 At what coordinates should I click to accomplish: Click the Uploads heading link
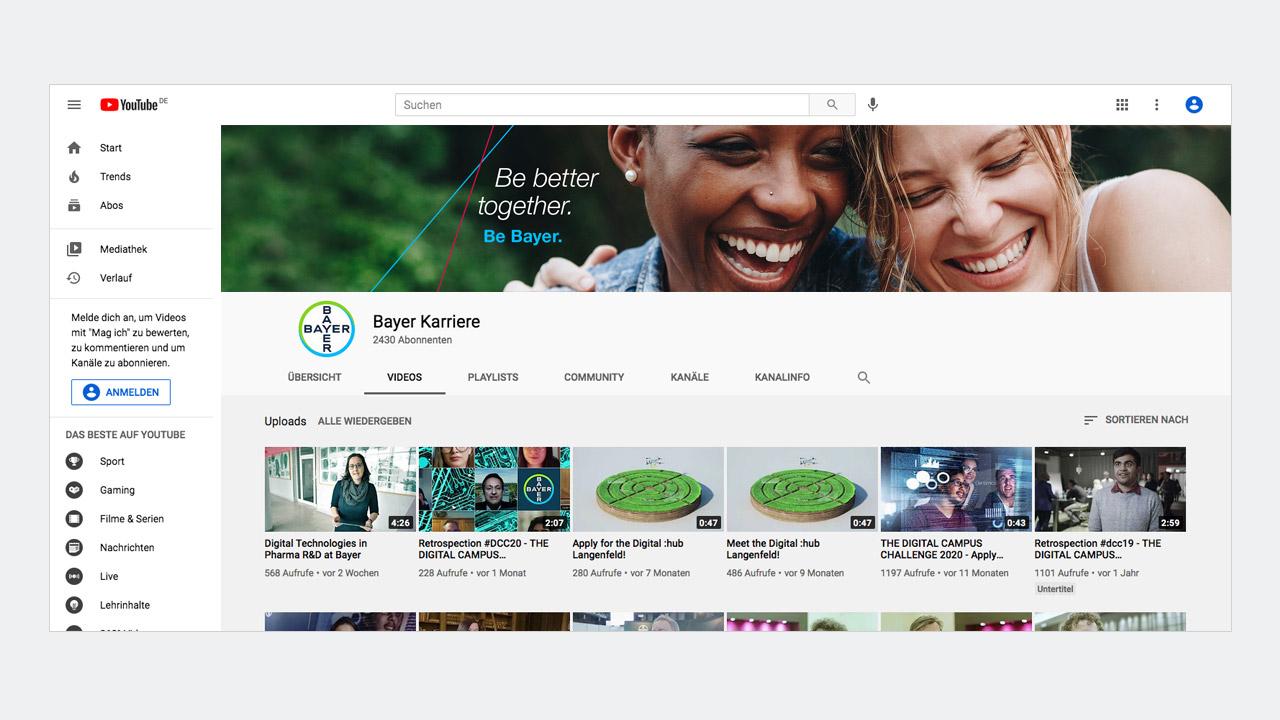click(285, 421)
